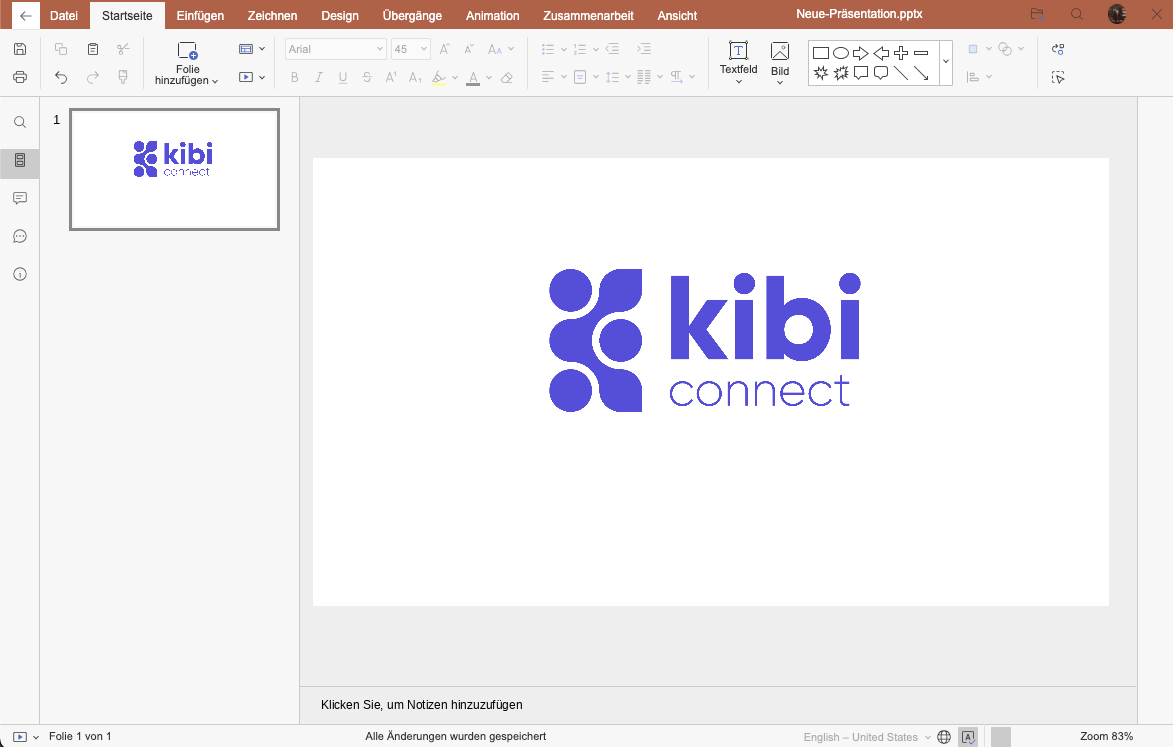The image size is (1173, 747).
Task: Insert a rectangle from the shapes gallery
Action: pyautogui.click(x=820, y=50)
